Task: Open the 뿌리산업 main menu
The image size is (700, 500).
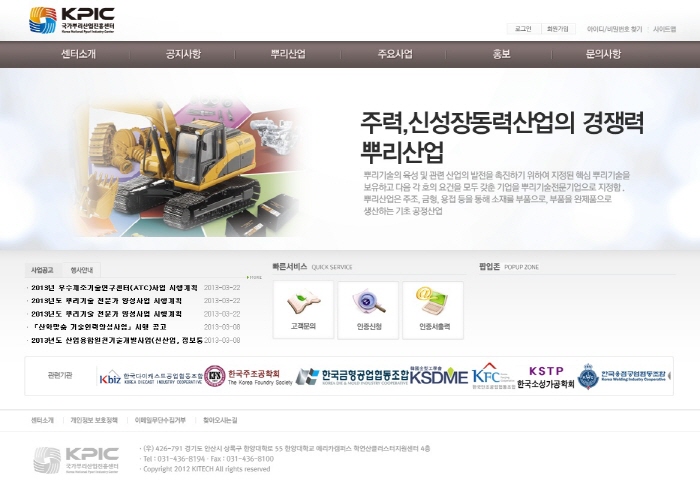Action: point(288,54)
